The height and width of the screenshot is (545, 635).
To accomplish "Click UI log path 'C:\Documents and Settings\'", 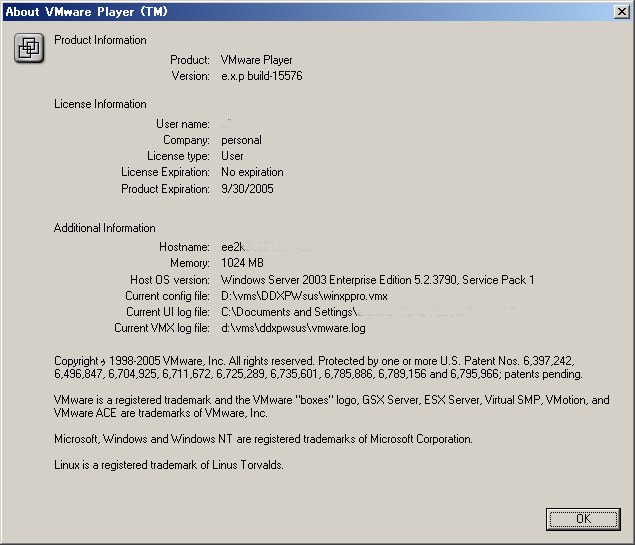I will 289,312.
